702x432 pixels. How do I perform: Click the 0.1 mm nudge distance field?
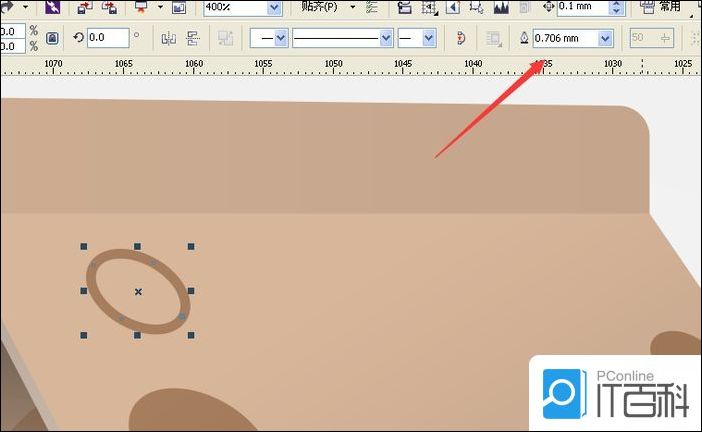point(583,8)
